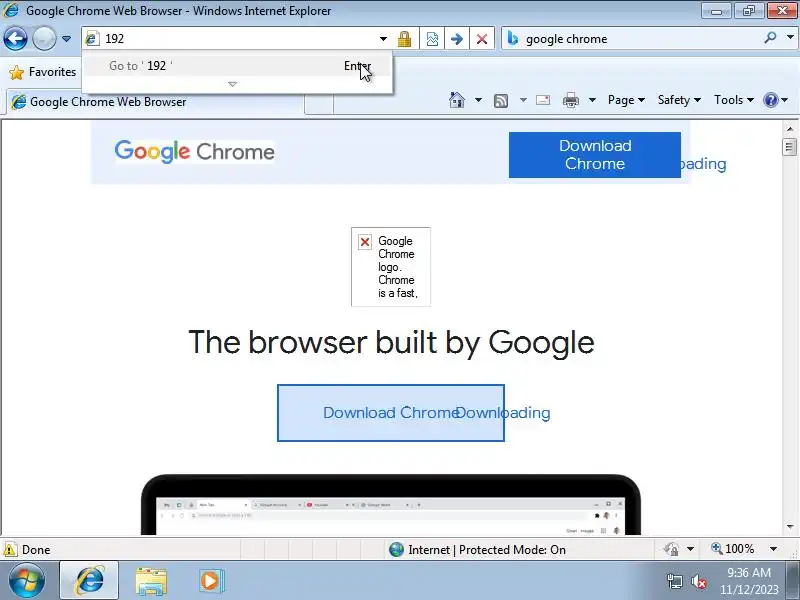The height and width of the screenshot is (600, 800).
Task: Click the Go arrow button
Action: (457, 39)
